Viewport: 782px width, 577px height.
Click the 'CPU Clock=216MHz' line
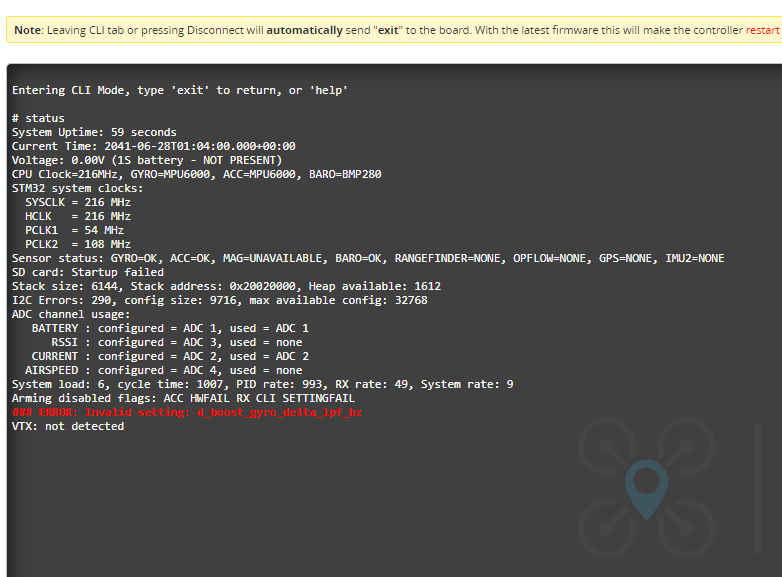coord(196,174)
